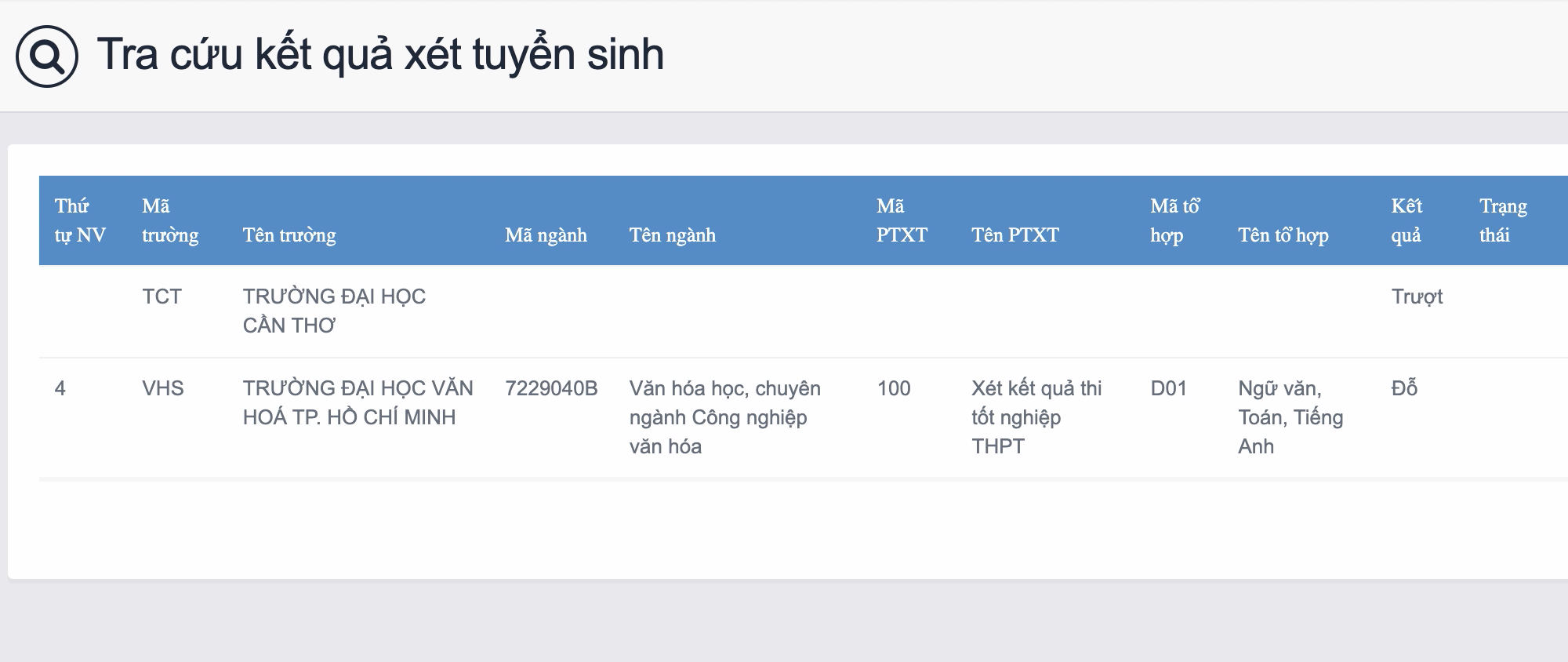Click the magnifying glass search icon
Viewport: 1568px width, 662px height.
click(47, 56)
